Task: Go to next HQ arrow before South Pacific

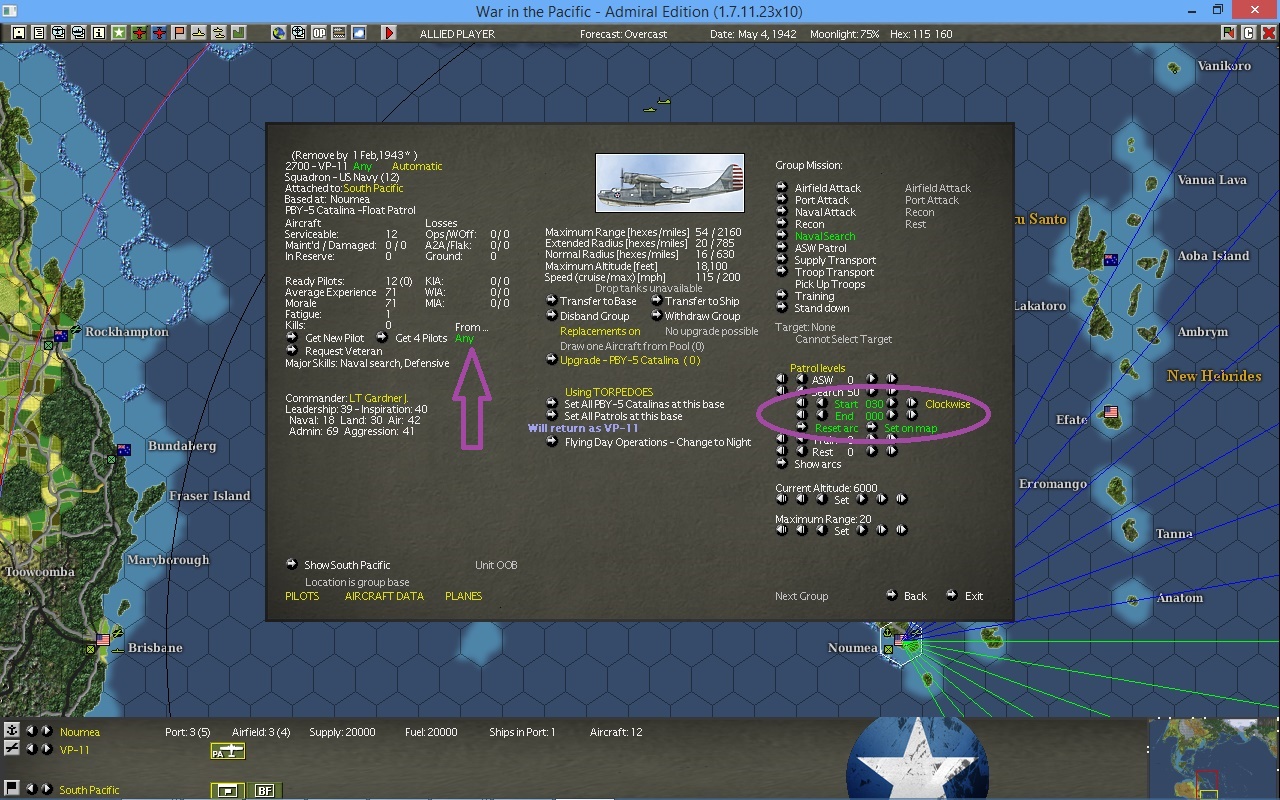Action: (x=47, y=789)
